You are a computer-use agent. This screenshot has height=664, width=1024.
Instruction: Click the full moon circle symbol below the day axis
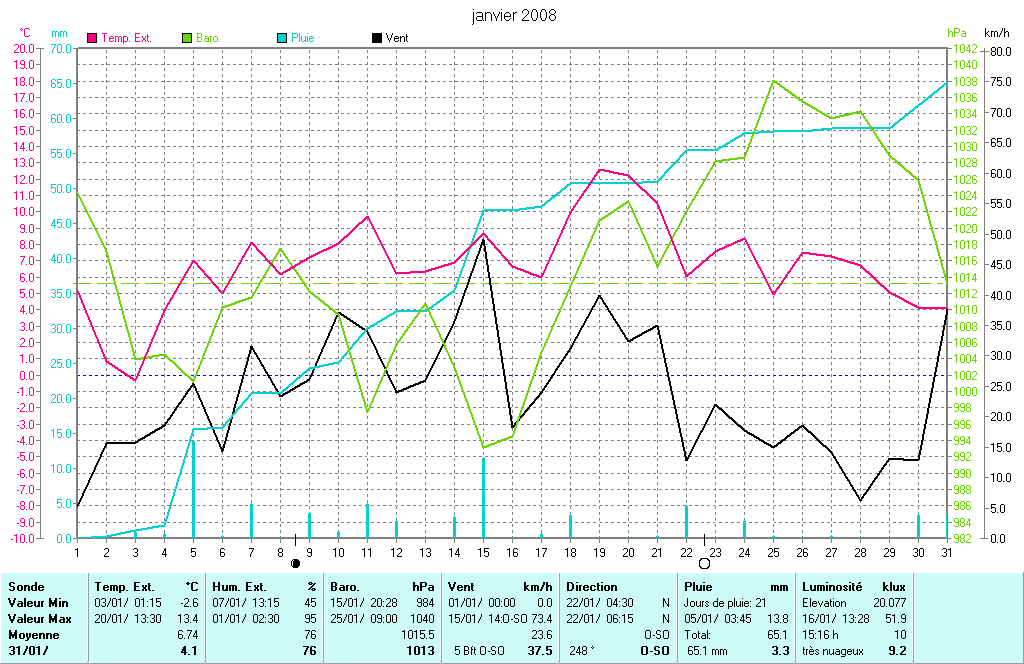tap(703, 564)
